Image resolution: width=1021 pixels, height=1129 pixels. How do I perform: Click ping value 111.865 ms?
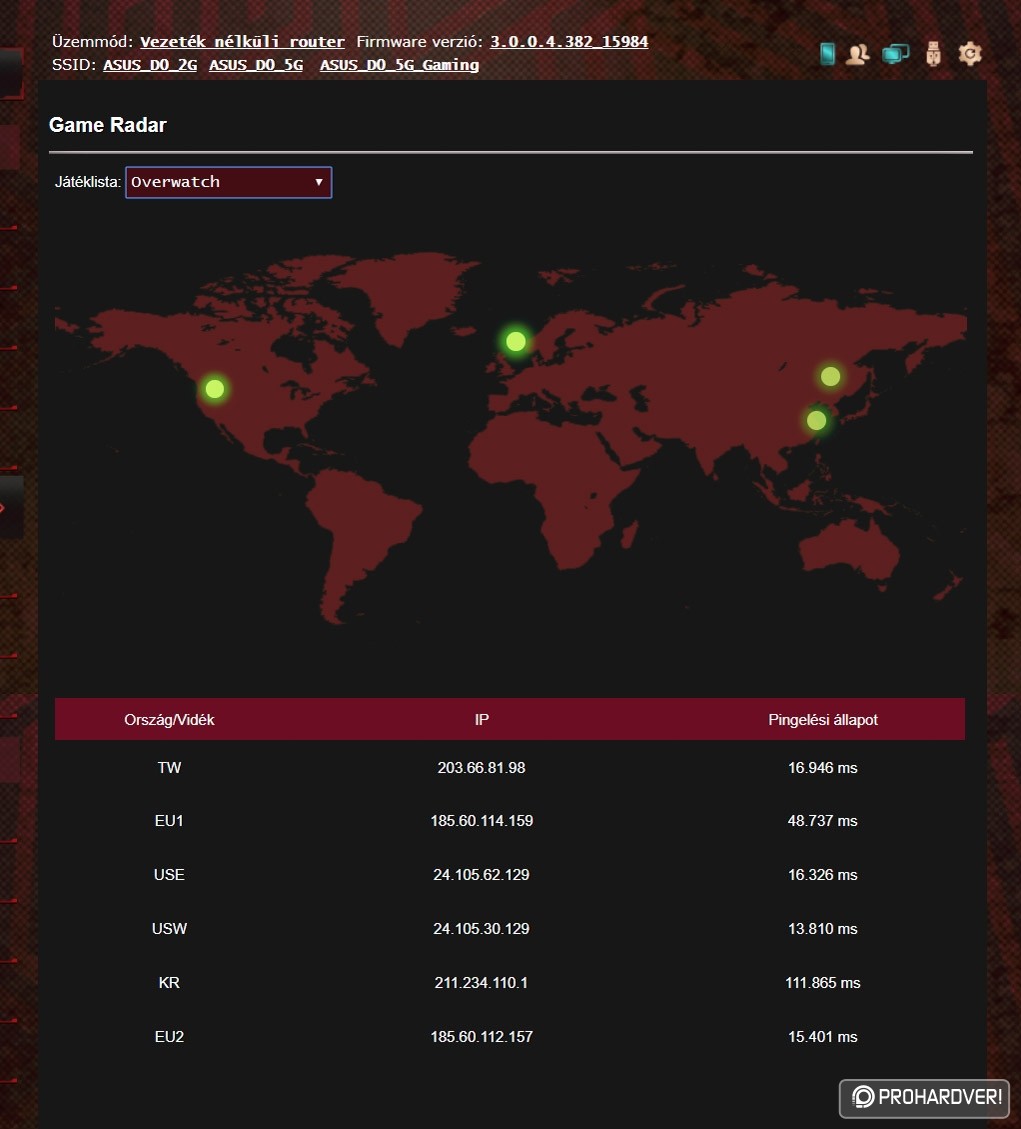823,983
